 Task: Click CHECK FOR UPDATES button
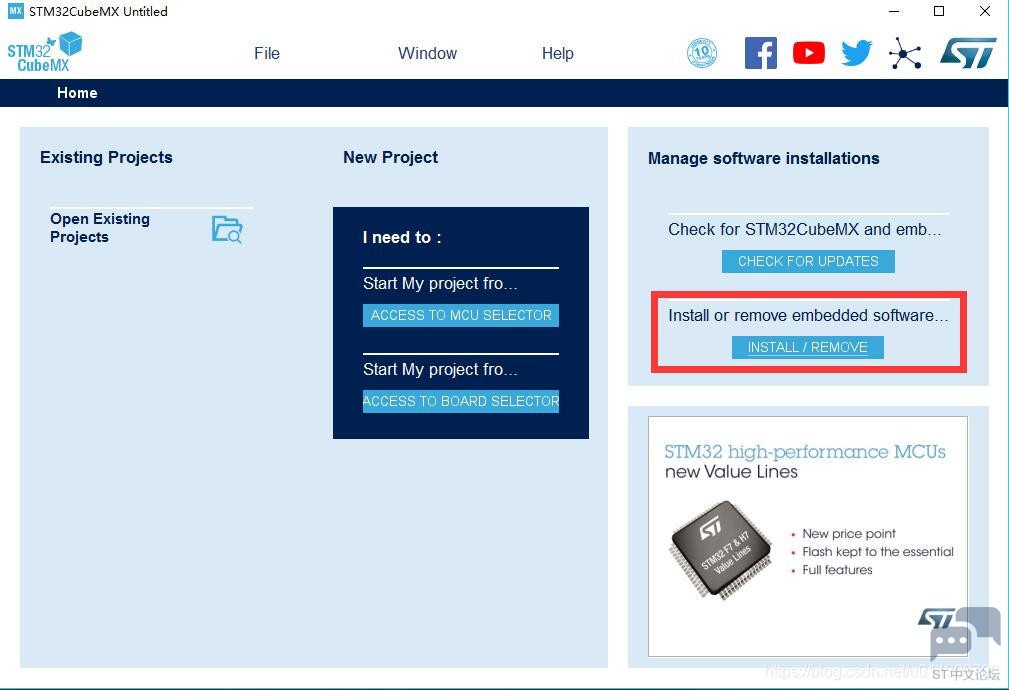[x=808, y=261]
